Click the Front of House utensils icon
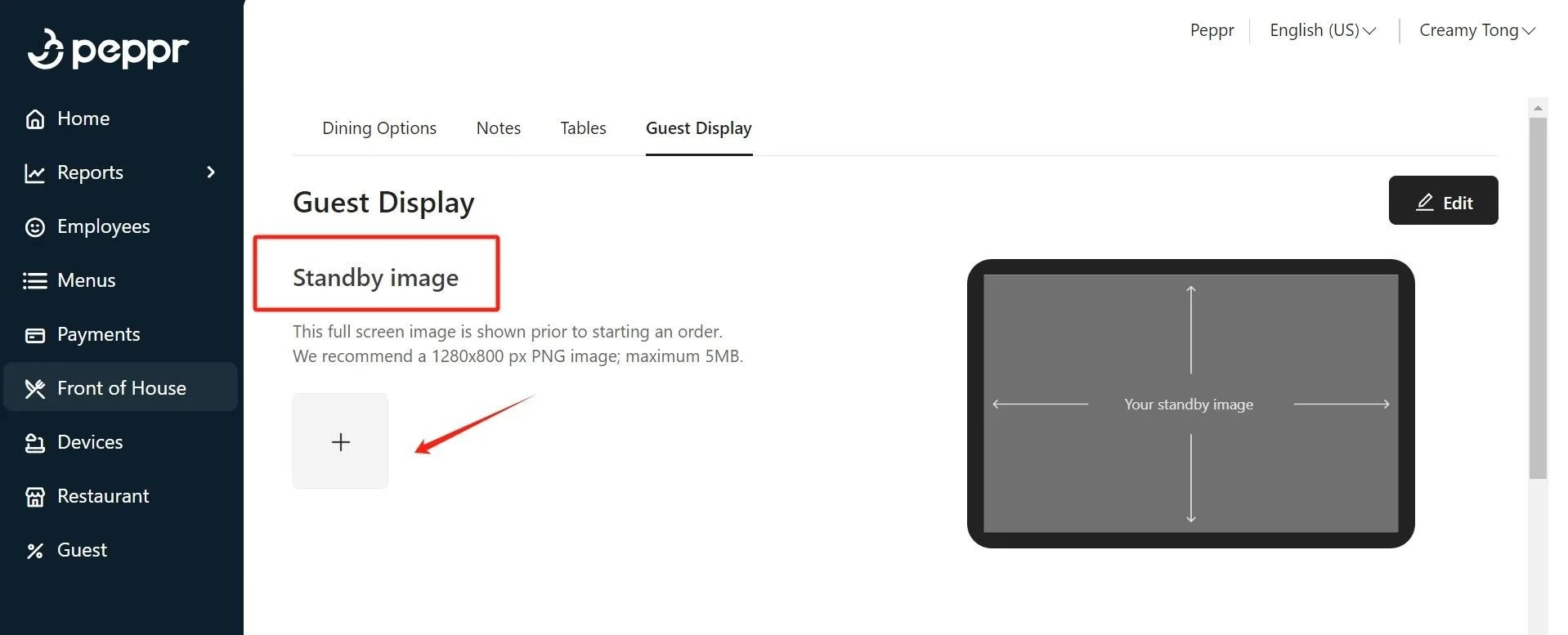Image resolution: width=1568 pixels, height=635 pixels. click(34, 389)
